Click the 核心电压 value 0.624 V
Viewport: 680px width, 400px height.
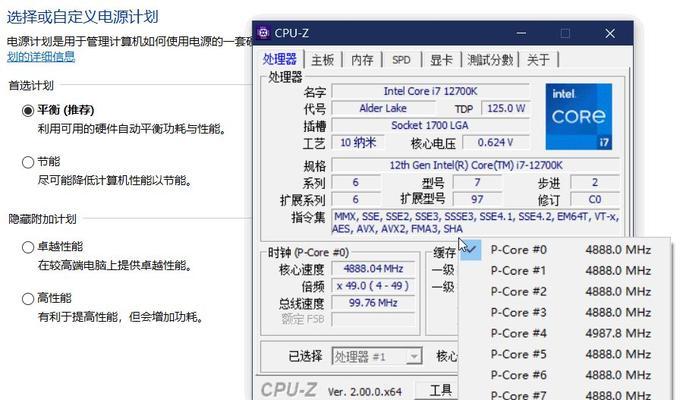point(496,143)
